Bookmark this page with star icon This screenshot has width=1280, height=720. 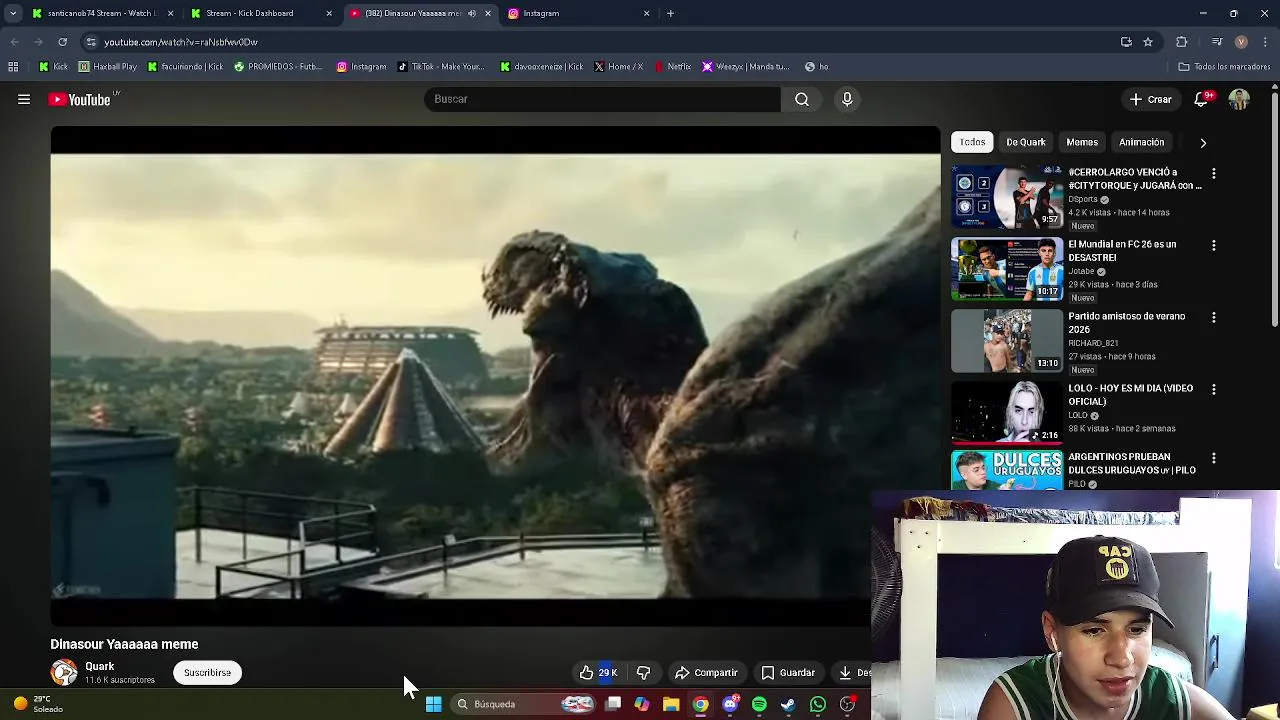coord(1148,42)
